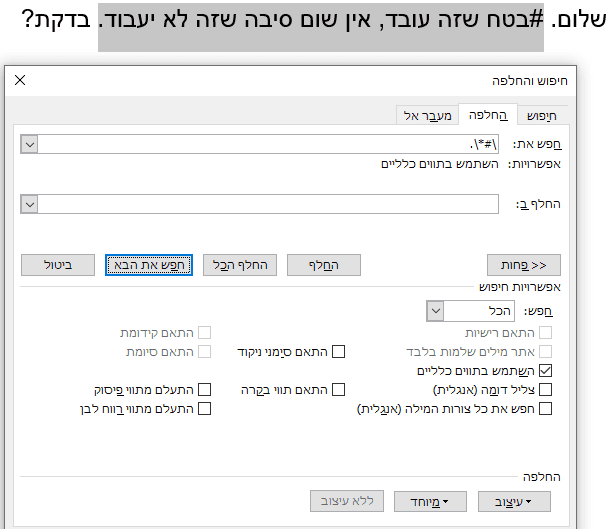Click the החלף replace button
Screen dimensions: 608x529
pos(324,265)
